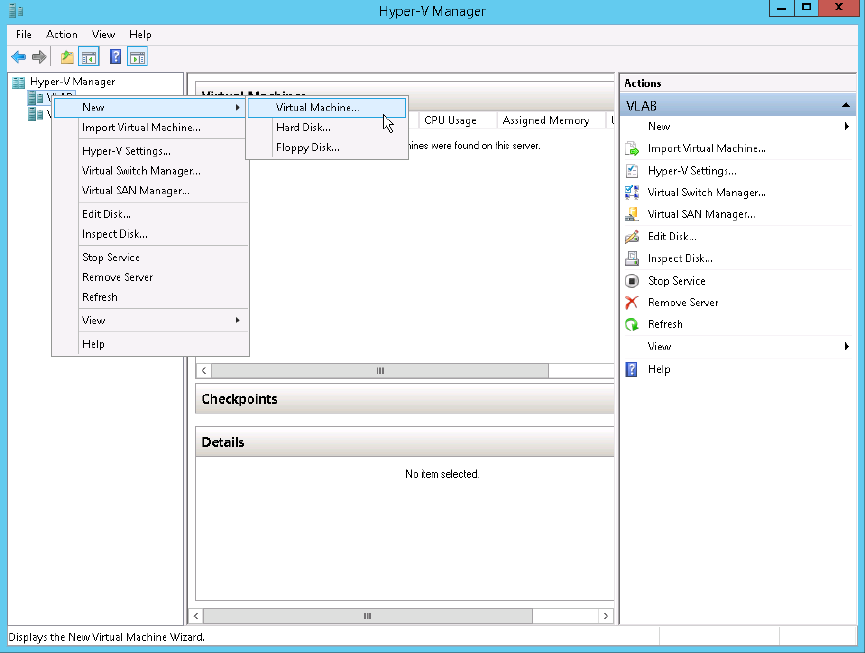The height and width of the screenshot is (653, 865).
Task: Click the Stop Service icon in Actions pane
Action: coord(632,281)
